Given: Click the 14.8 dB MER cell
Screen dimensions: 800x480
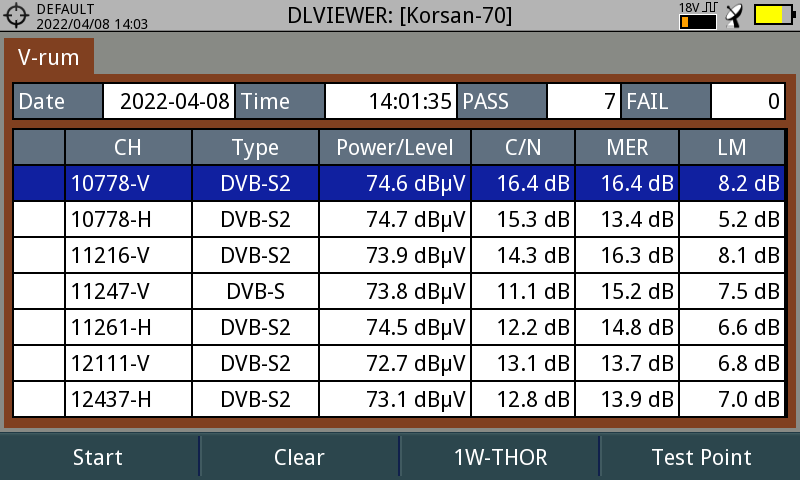Looking at the screenshot, I should click(x=627, y=327).
